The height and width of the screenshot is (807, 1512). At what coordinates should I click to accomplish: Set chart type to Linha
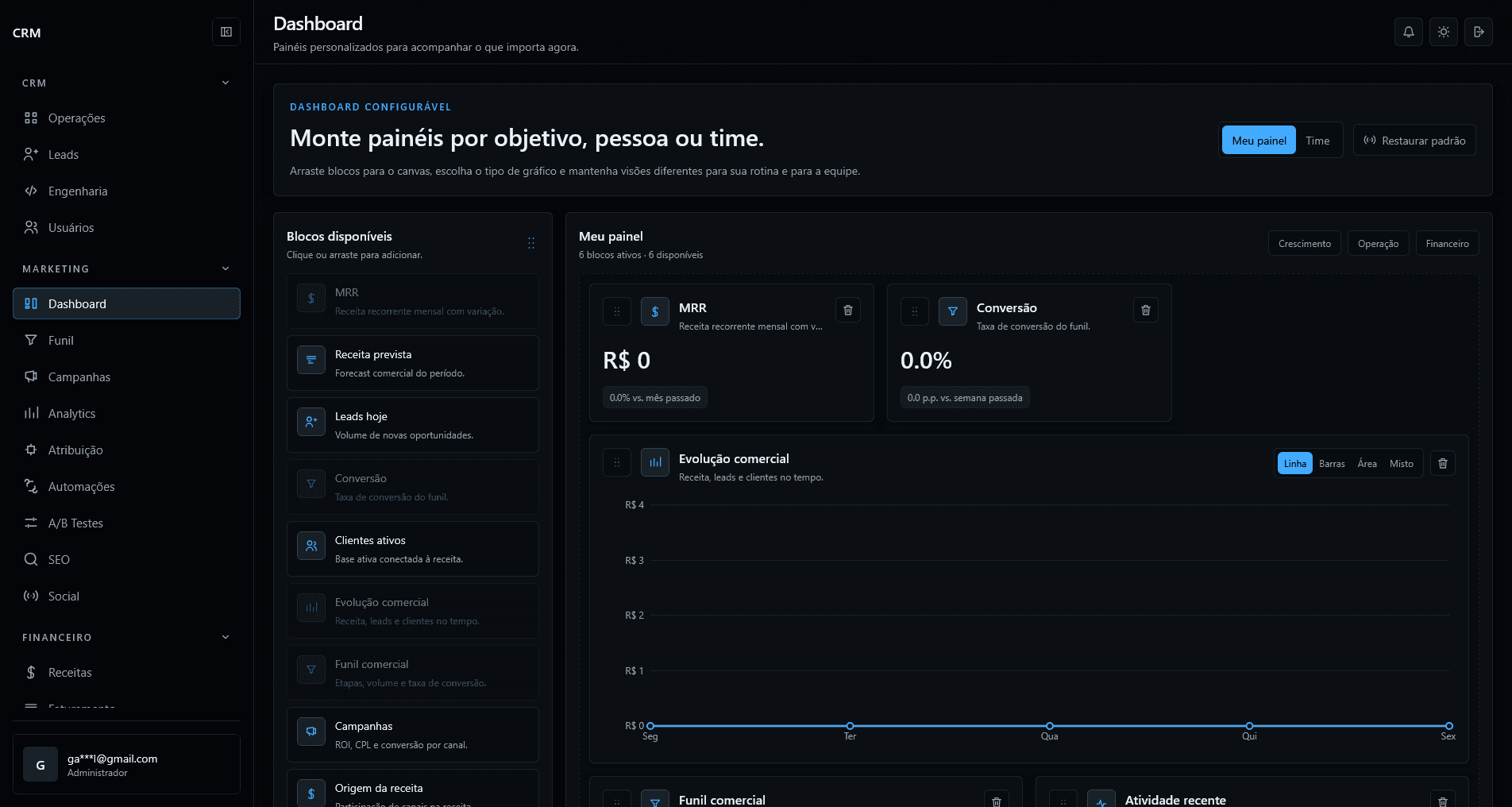click(x=1294, y=463)
